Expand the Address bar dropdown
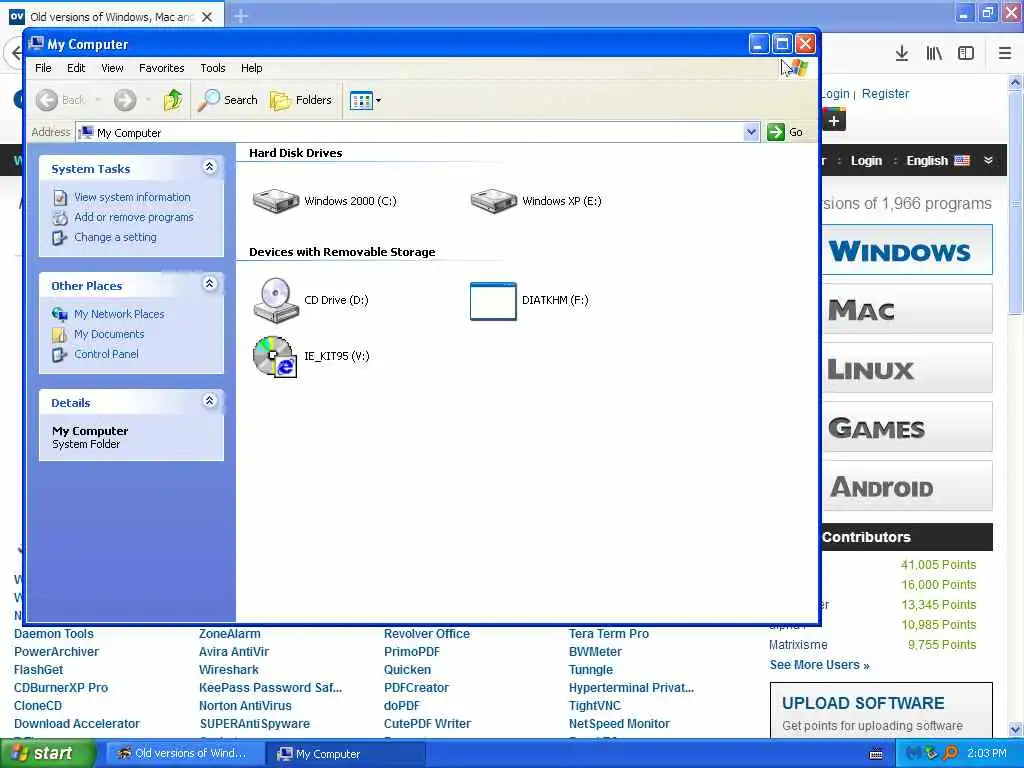This screenshot has height=768, width=1024. click(751, 132)
